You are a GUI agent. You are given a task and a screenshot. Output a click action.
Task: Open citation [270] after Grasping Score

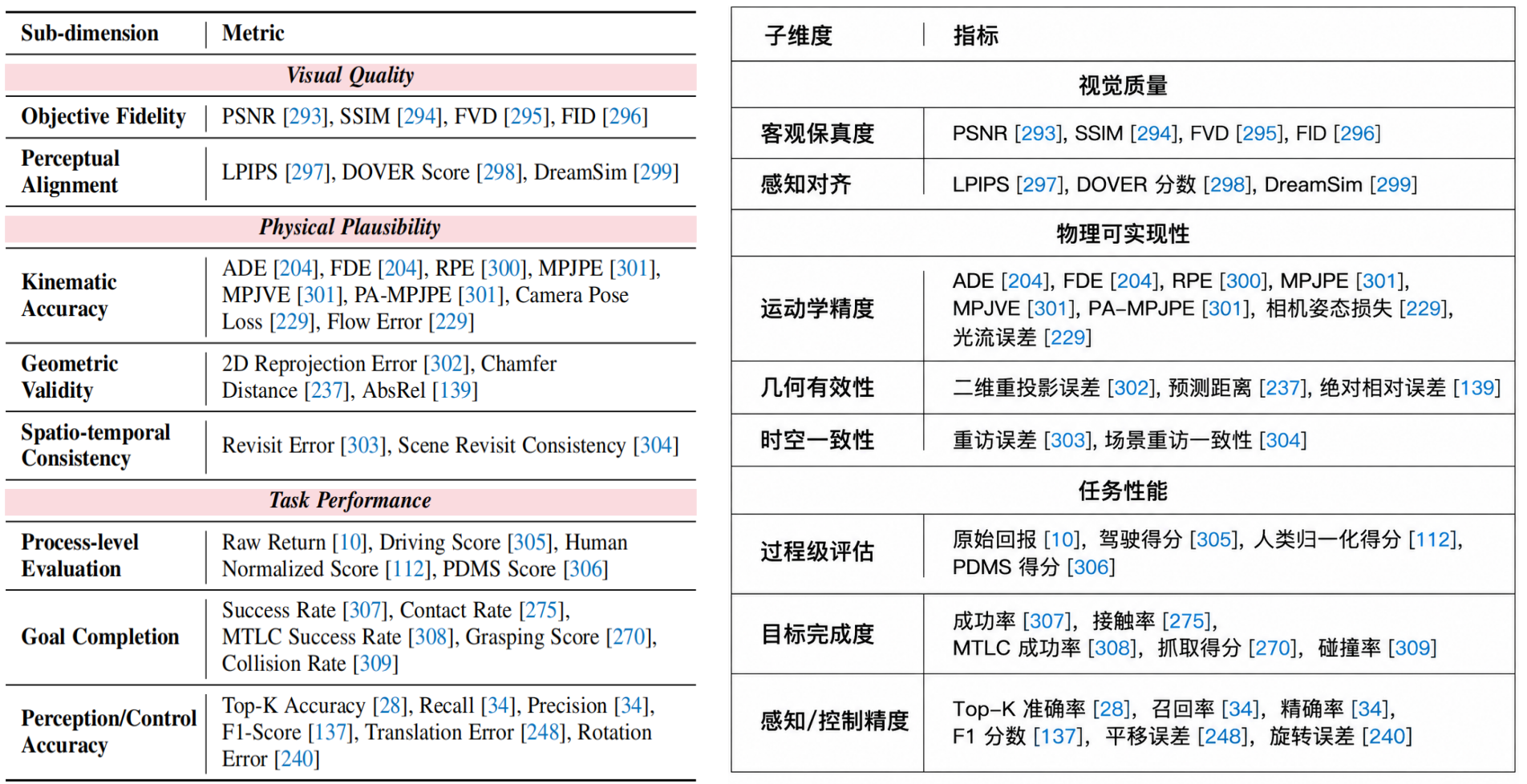630,637
